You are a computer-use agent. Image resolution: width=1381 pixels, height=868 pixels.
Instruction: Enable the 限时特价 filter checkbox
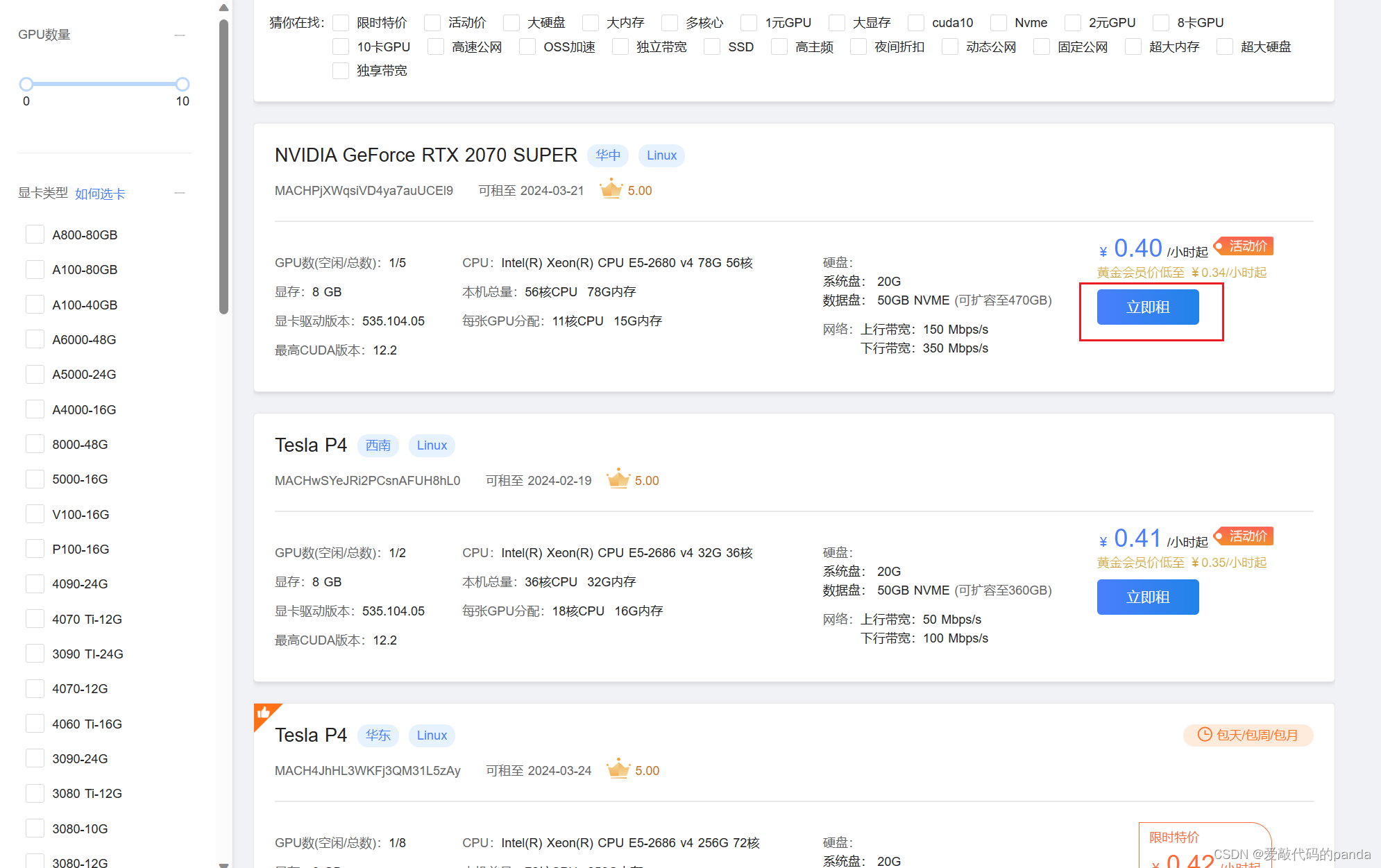point(341,23)
